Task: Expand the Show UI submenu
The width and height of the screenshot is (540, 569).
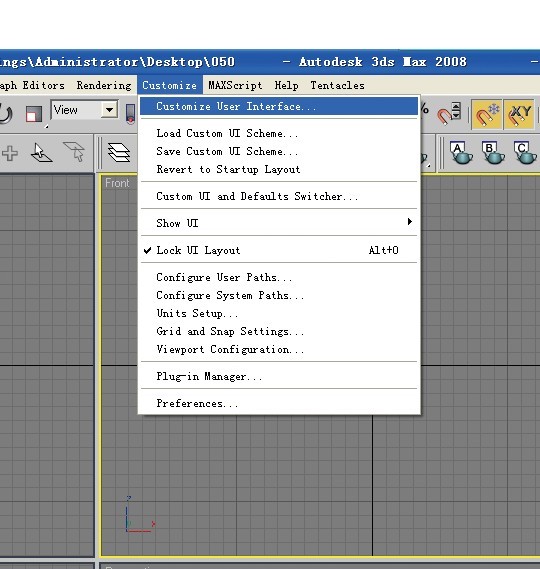Action: [x=279, y=223]
